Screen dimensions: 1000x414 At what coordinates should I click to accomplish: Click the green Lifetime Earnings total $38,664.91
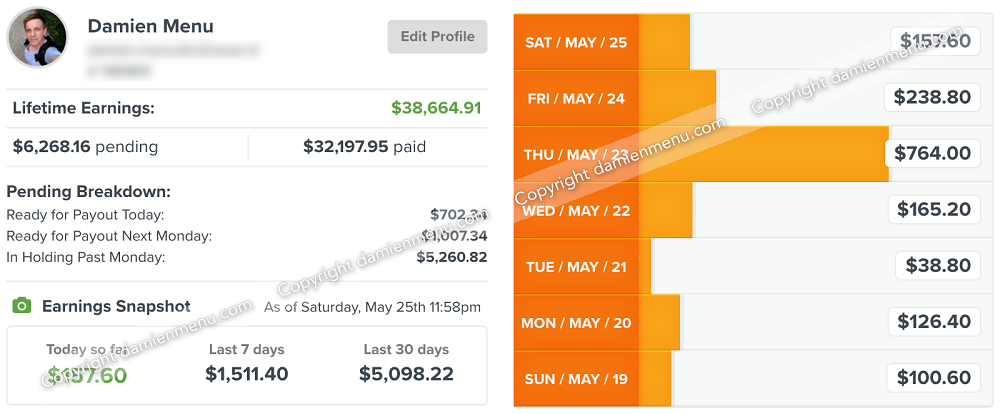tap(436, 108)
